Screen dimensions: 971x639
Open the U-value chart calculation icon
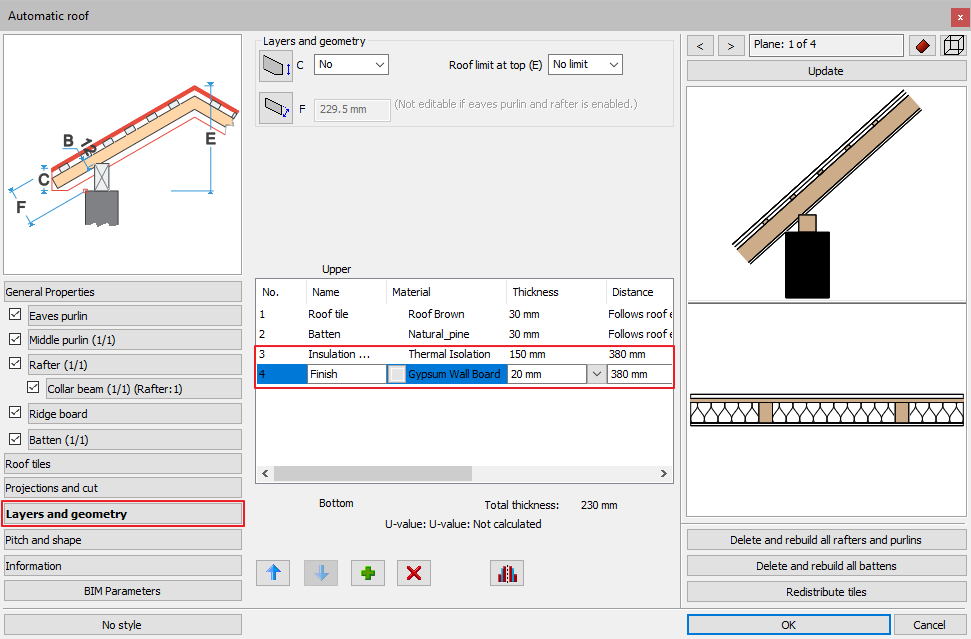pyautogui.click(x=507, y=573)
